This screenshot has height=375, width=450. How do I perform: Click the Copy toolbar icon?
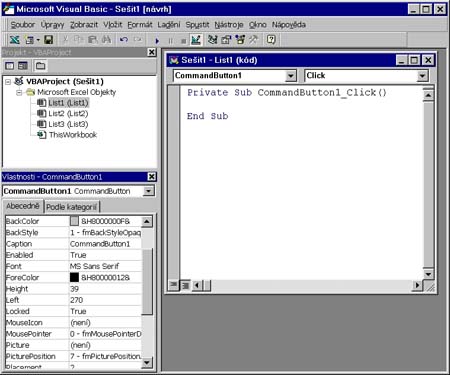click(79, 40)
